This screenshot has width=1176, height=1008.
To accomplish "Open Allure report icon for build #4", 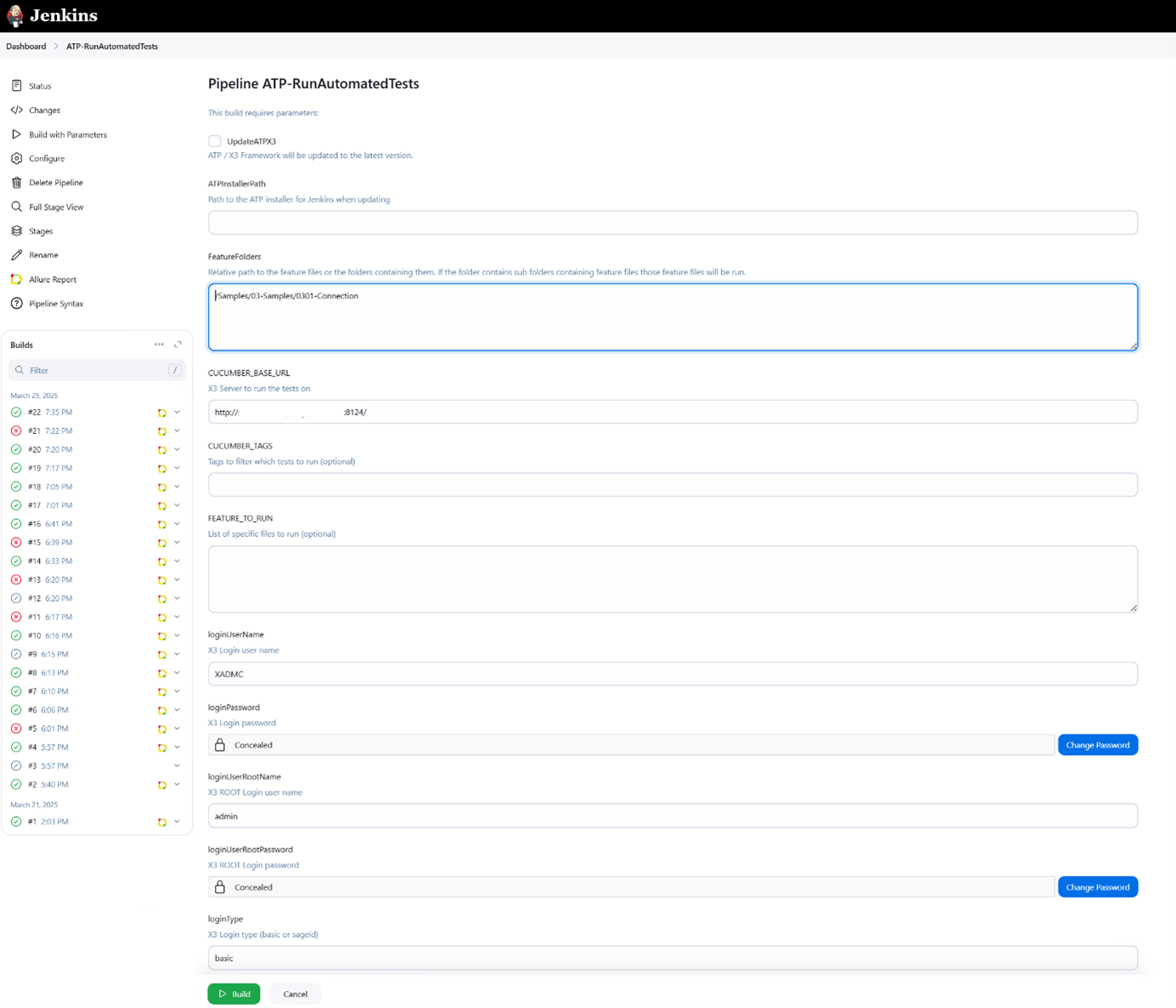I will (x=162, y=747).
